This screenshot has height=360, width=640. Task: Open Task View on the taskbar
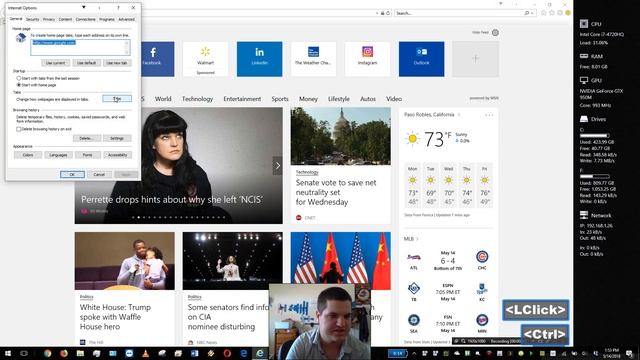pyautogui.click(x=24, y=353)
